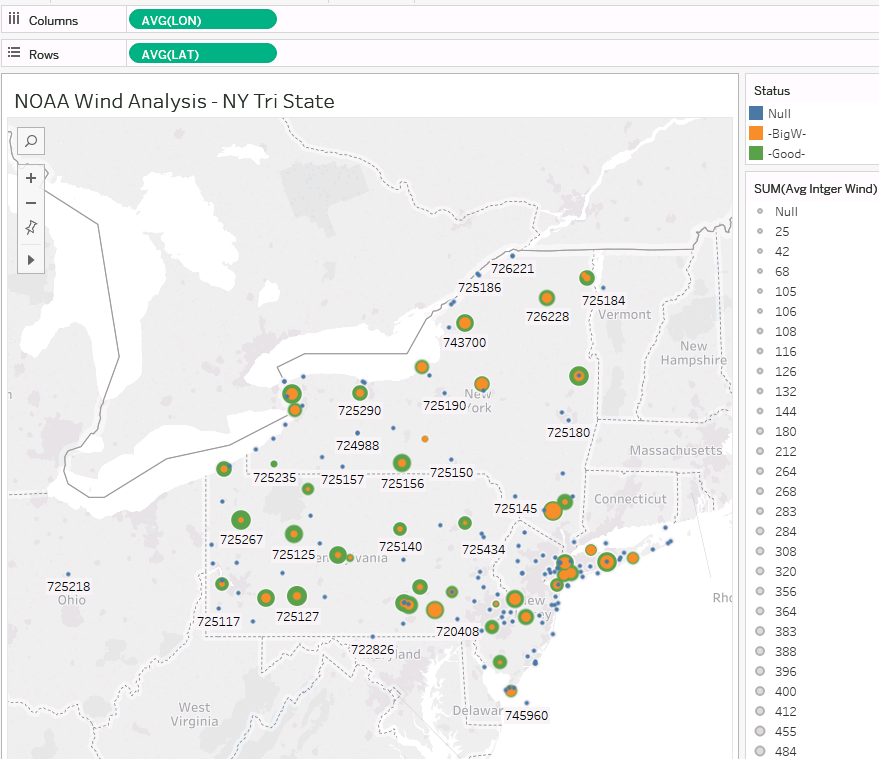The height and width of the screenshot is (759, 879).
Task: Click the pin icon to reset map
Action: pyautogui.click(x=31, y=229)
